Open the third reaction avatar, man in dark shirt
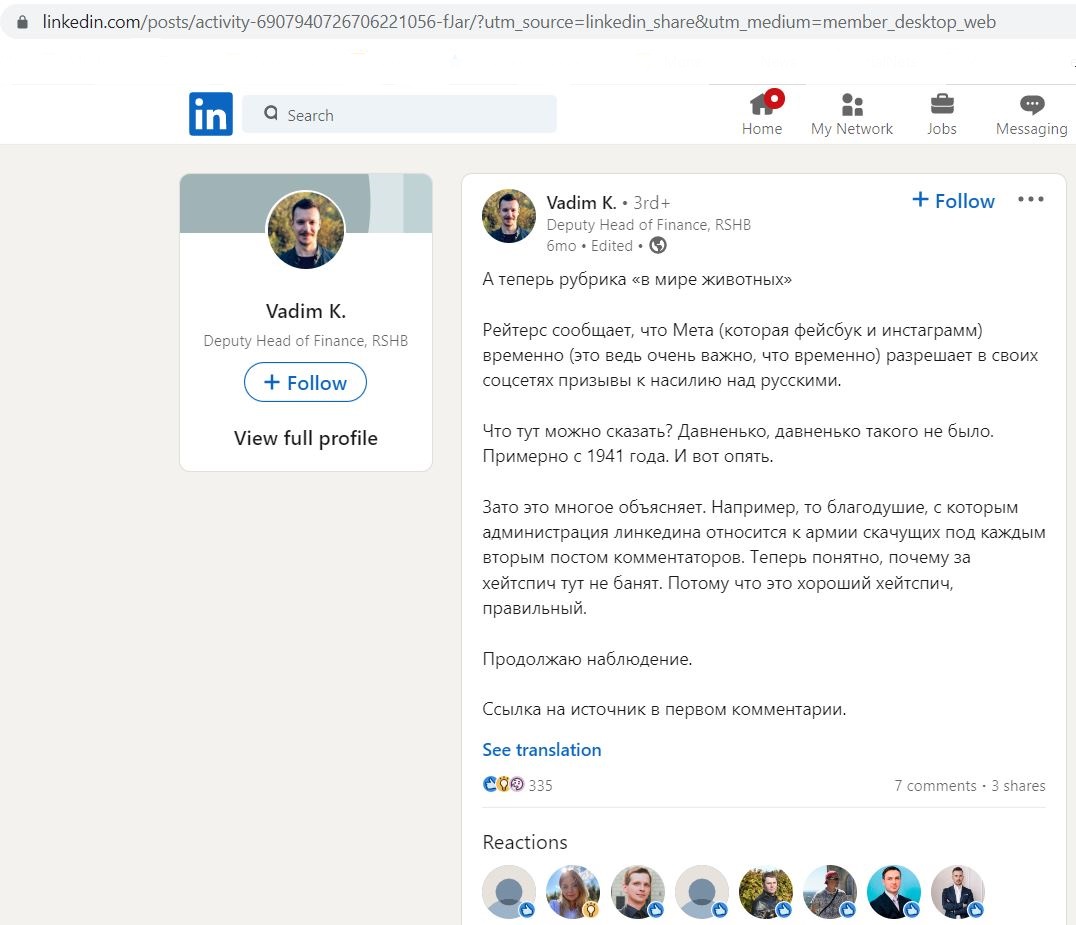Screen dimensions: 1076x925 (638, 892)
